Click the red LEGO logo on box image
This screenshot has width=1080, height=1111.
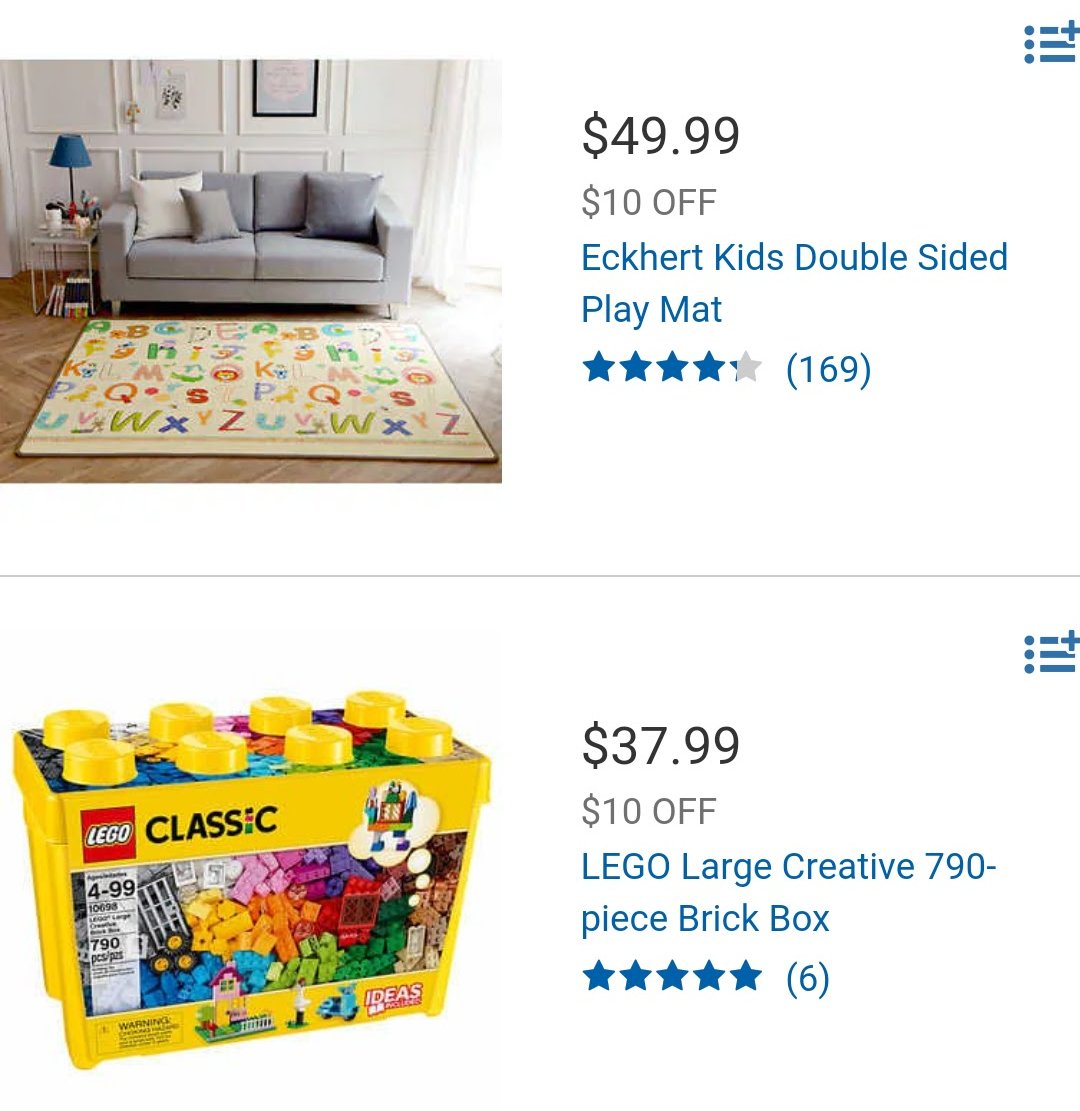108,834
